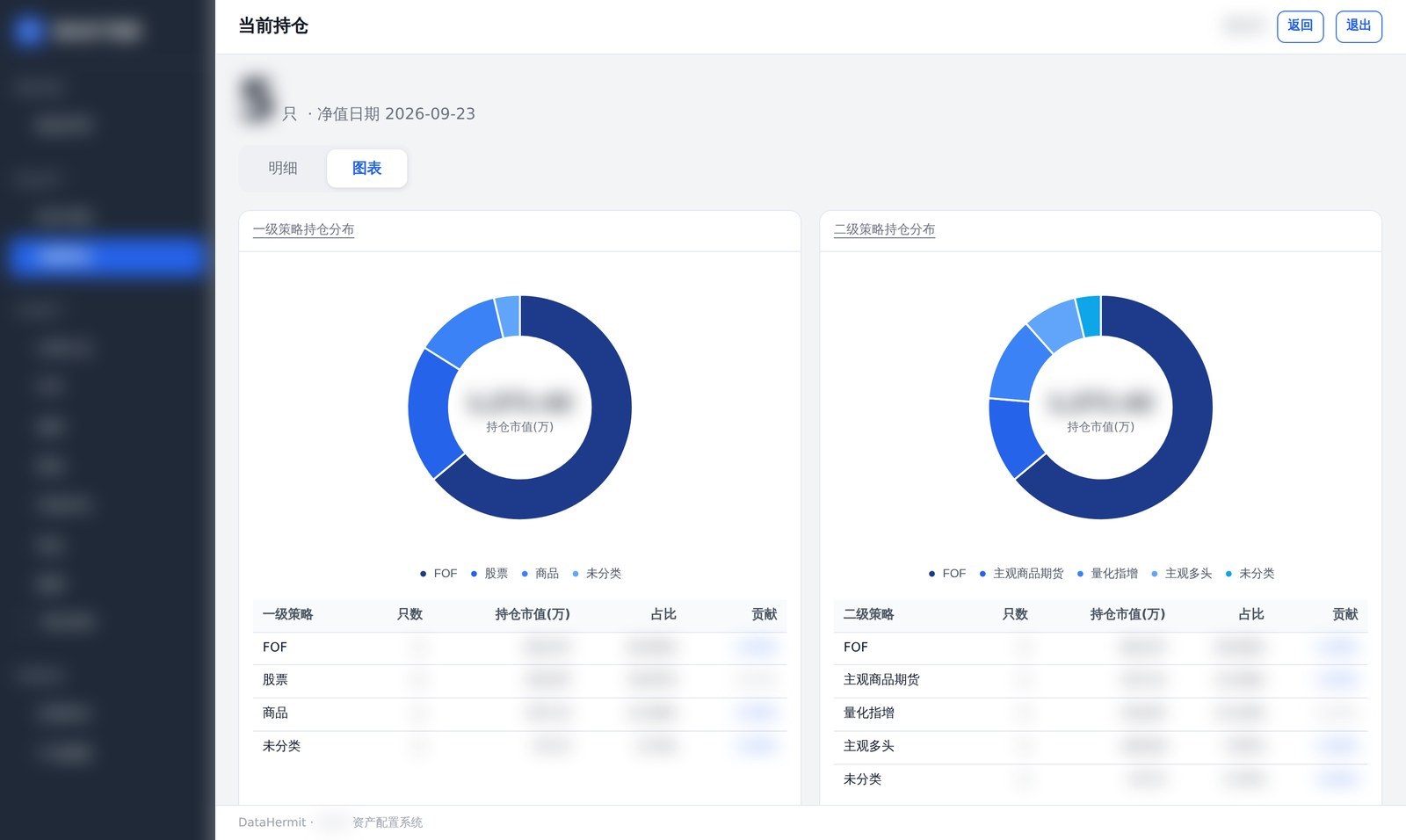Switch to the 明细 tab
Image resolution: width=1406 pixels, height=840 pixels.
[283, 168]
